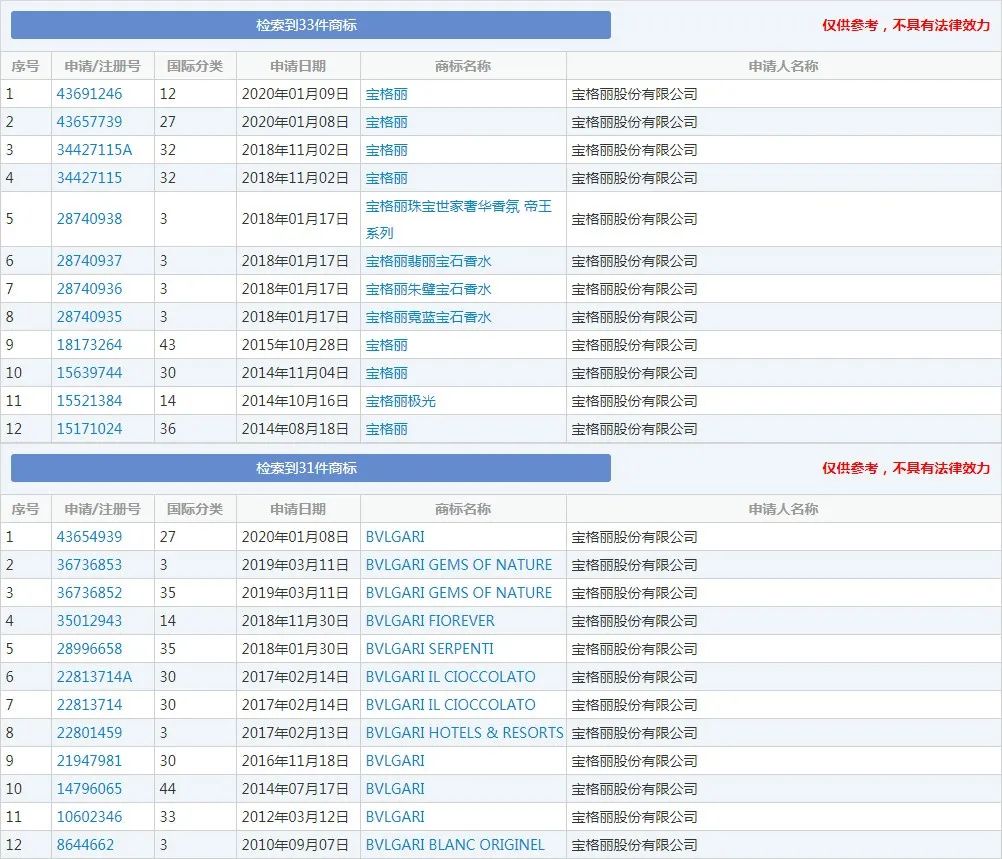Open the 宝格丽朱璧宝石香水 trademark link
The height and width of the screenshot is (859, 1002).
click(428, 289)
